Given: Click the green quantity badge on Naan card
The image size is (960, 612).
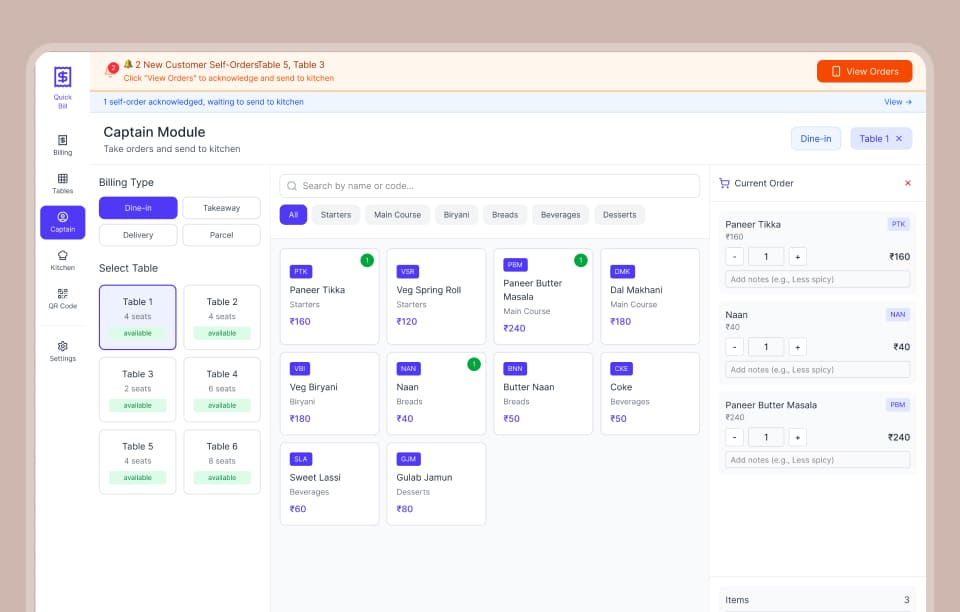Looking at the screenshot, I should (x=474, y=364).
